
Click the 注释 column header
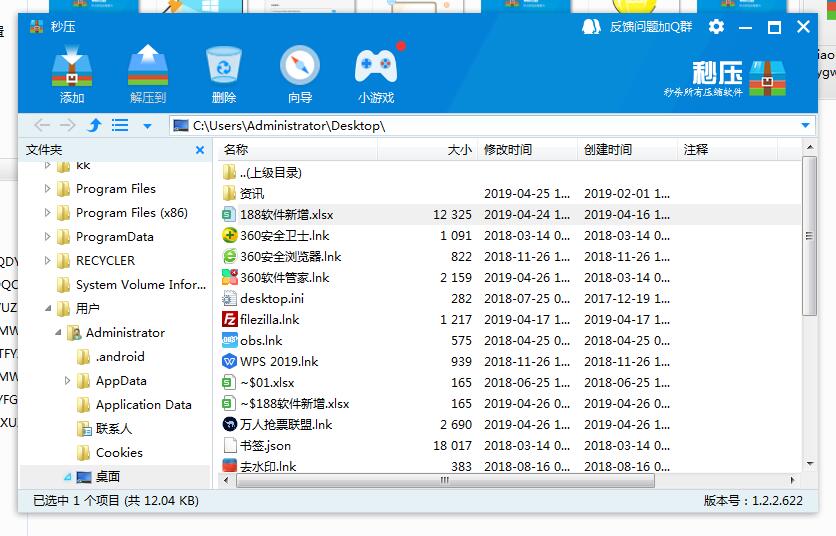[x=727, y=150]
